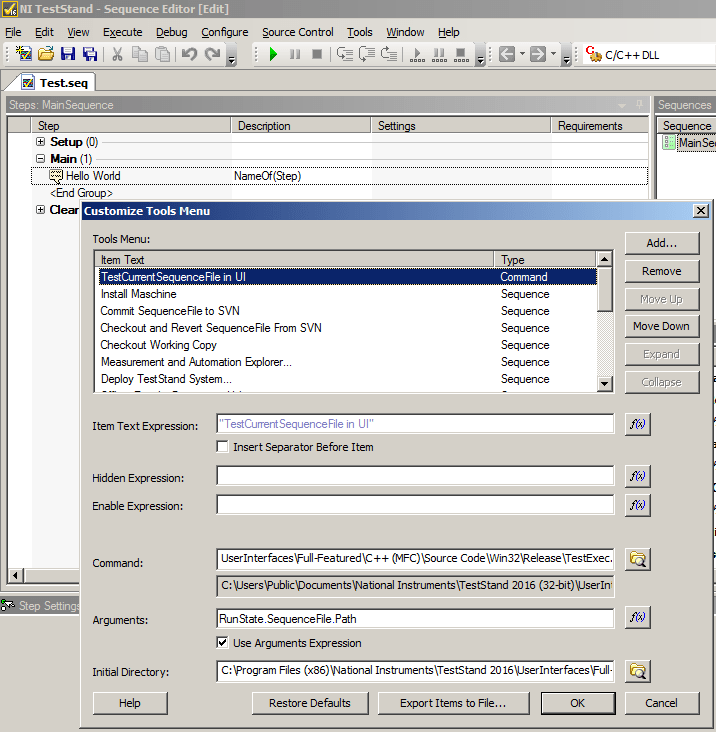716x732 pixels.
Task: Click the Help button in the dialog
Action: click(130, 703)
